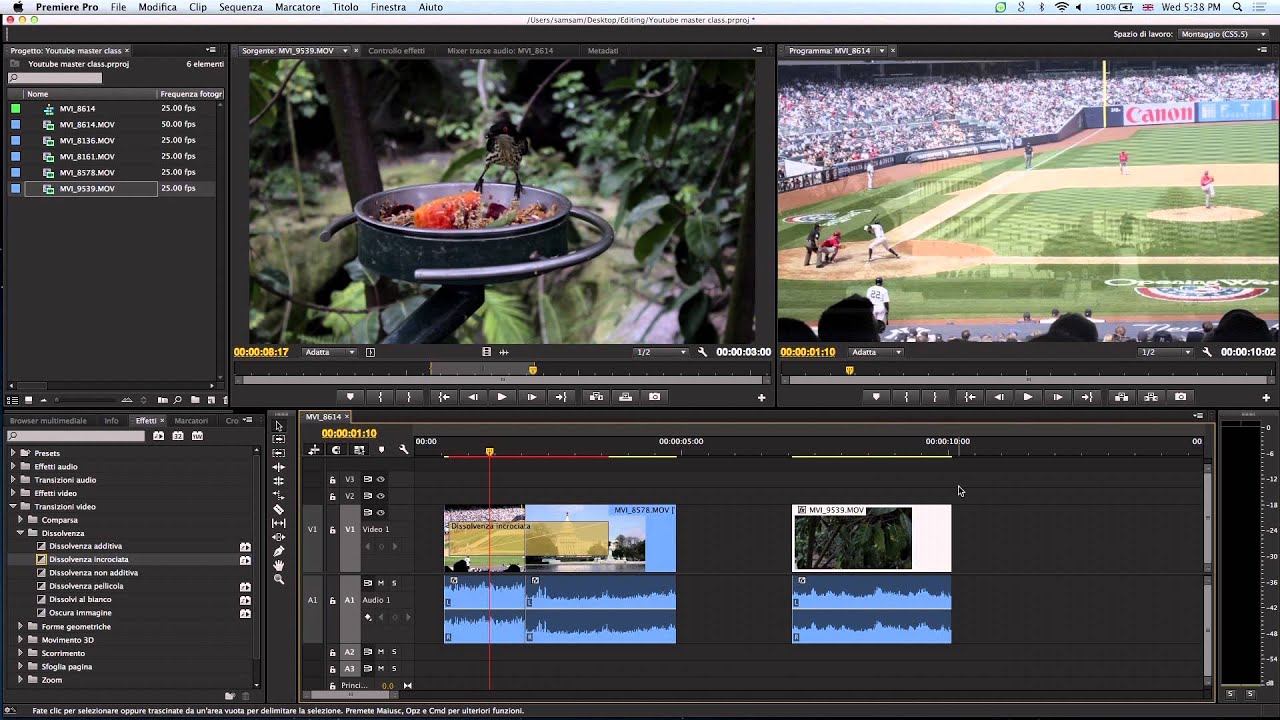This screenshot has width=1280, height=720.
Task: Open the Marcatore menu
Action: (298, 7)
